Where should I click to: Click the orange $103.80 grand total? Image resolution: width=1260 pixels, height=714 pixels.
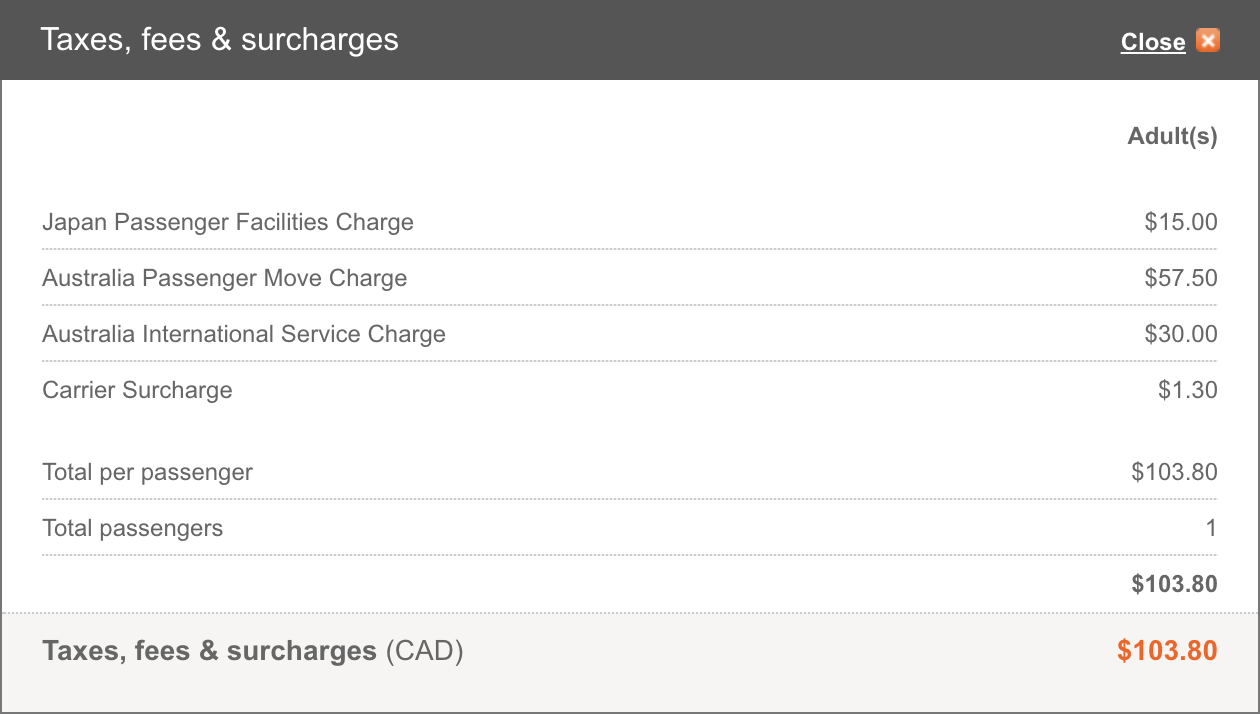pyautogui.click(x=1167, y=651)
